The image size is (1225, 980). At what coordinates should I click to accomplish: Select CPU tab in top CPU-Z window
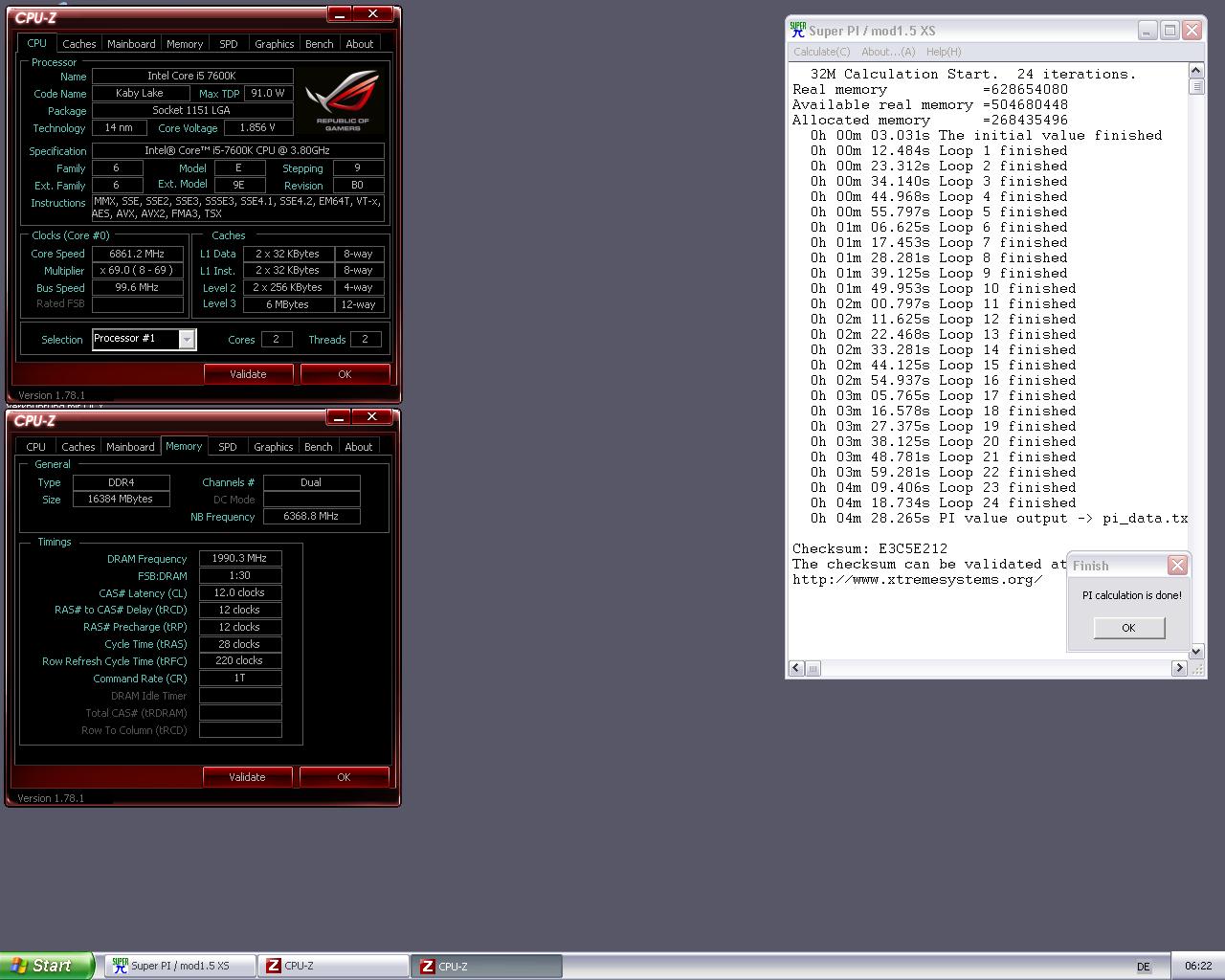(36, 43)
